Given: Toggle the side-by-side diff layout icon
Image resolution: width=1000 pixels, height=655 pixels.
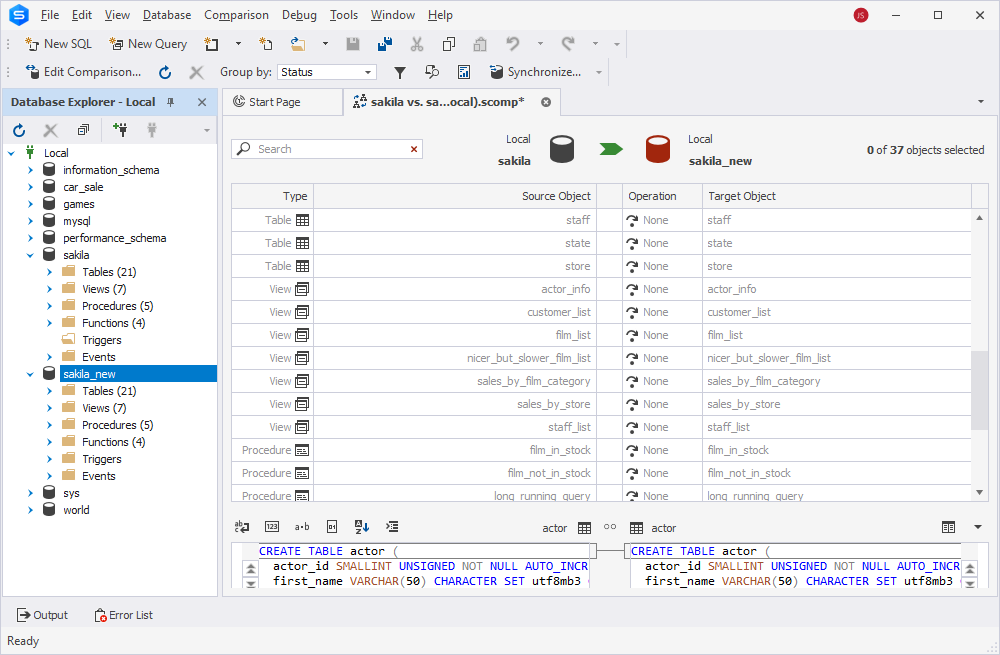Looking at the screenshot, I should click(x=948, y=527).
